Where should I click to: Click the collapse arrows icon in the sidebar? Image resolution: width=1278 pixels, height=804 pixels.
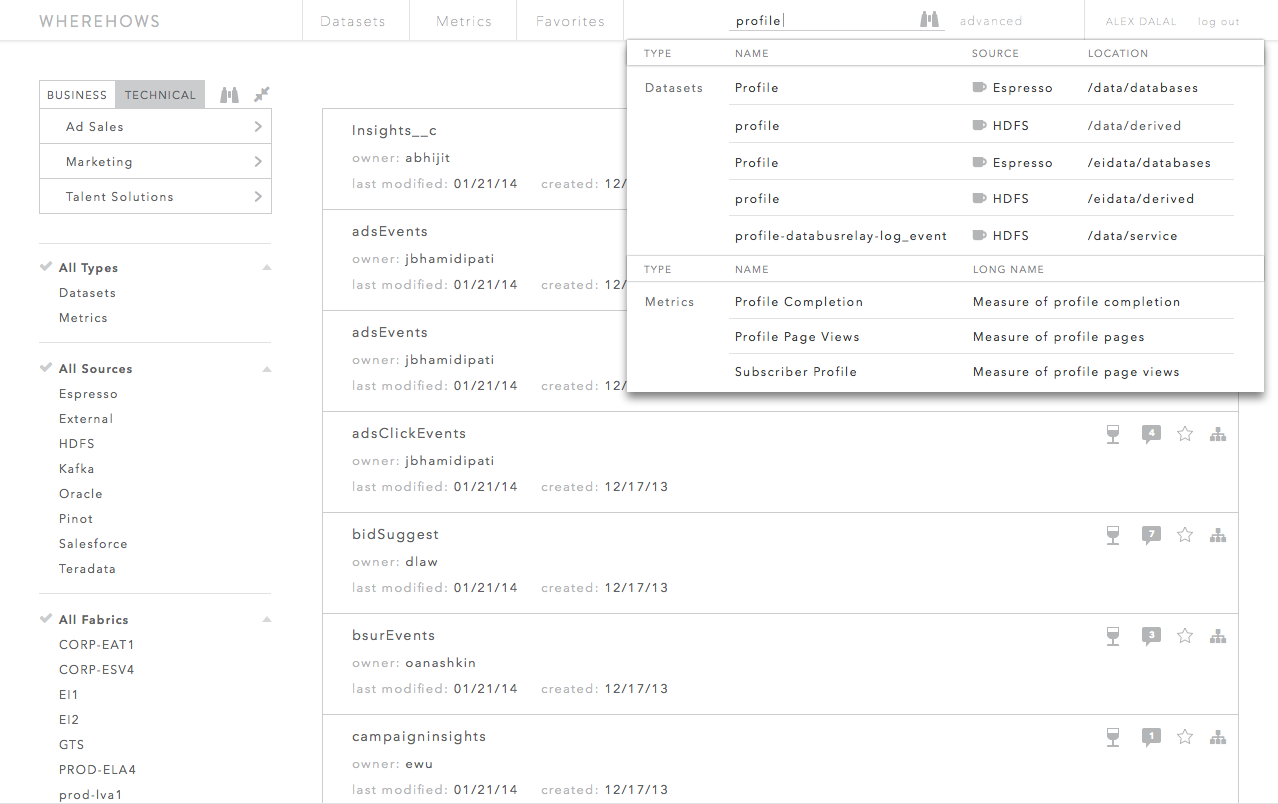(x=262, y=94)
